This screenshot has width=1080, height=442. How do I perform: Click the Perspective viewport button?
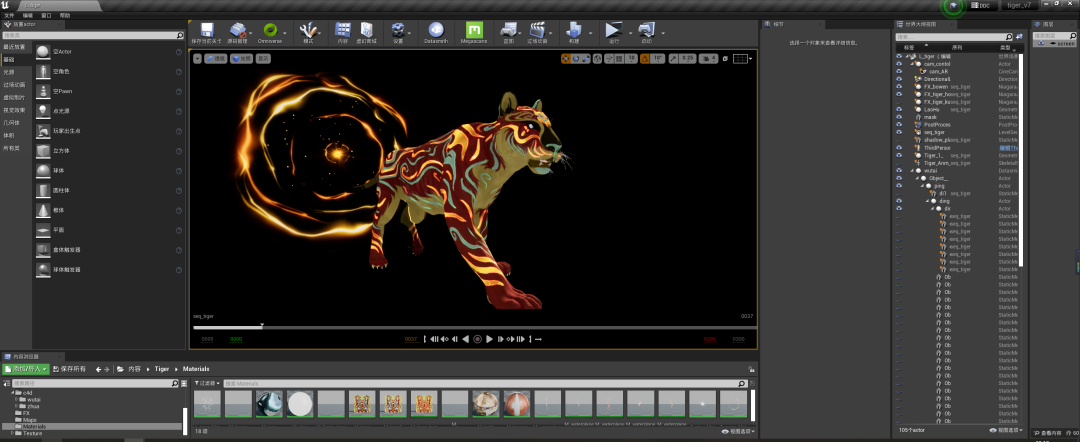pyautogui.click(x=216, y=59)
